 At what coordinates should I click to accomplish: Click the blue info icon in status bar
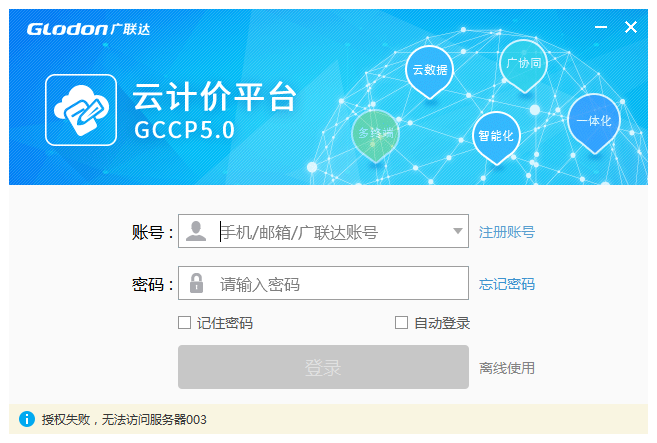click(27, 419)
